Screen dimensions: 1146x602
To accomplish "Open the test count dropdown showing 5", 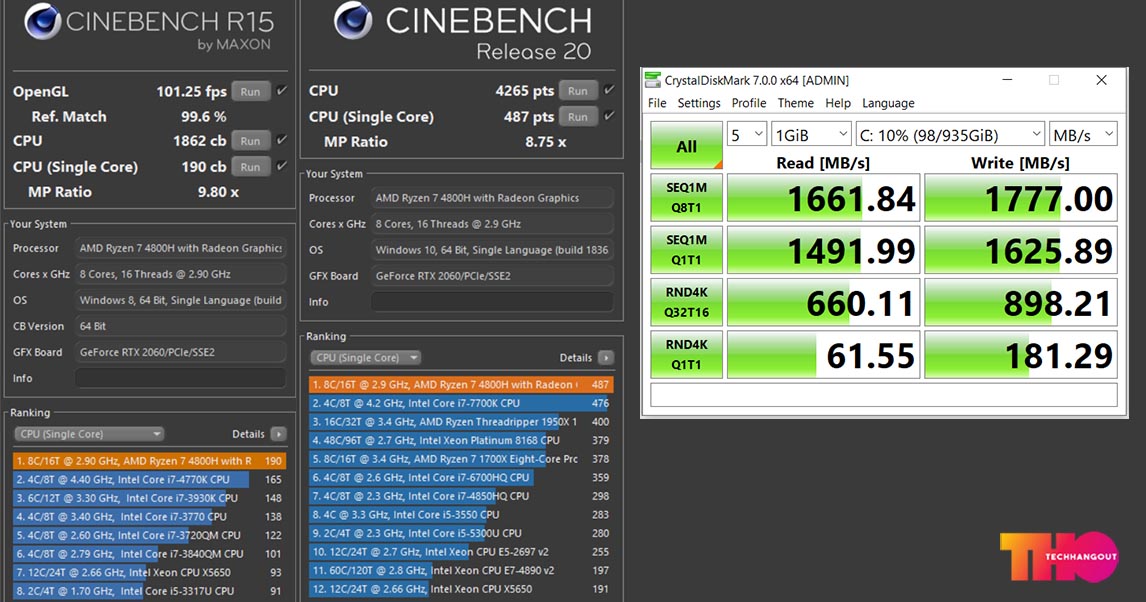I will click(x=746, y=134).
